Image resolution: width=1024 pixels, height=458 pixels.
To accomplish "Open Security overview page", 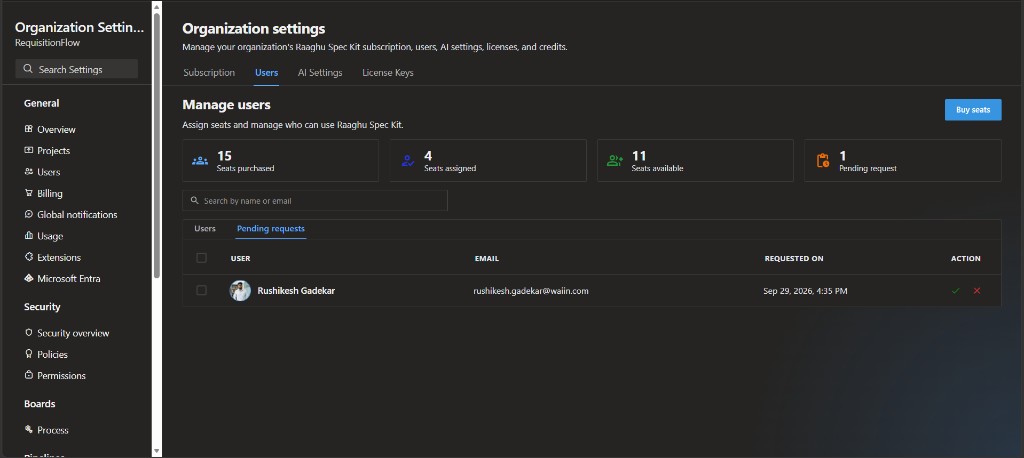I will (x=73, y=333).
